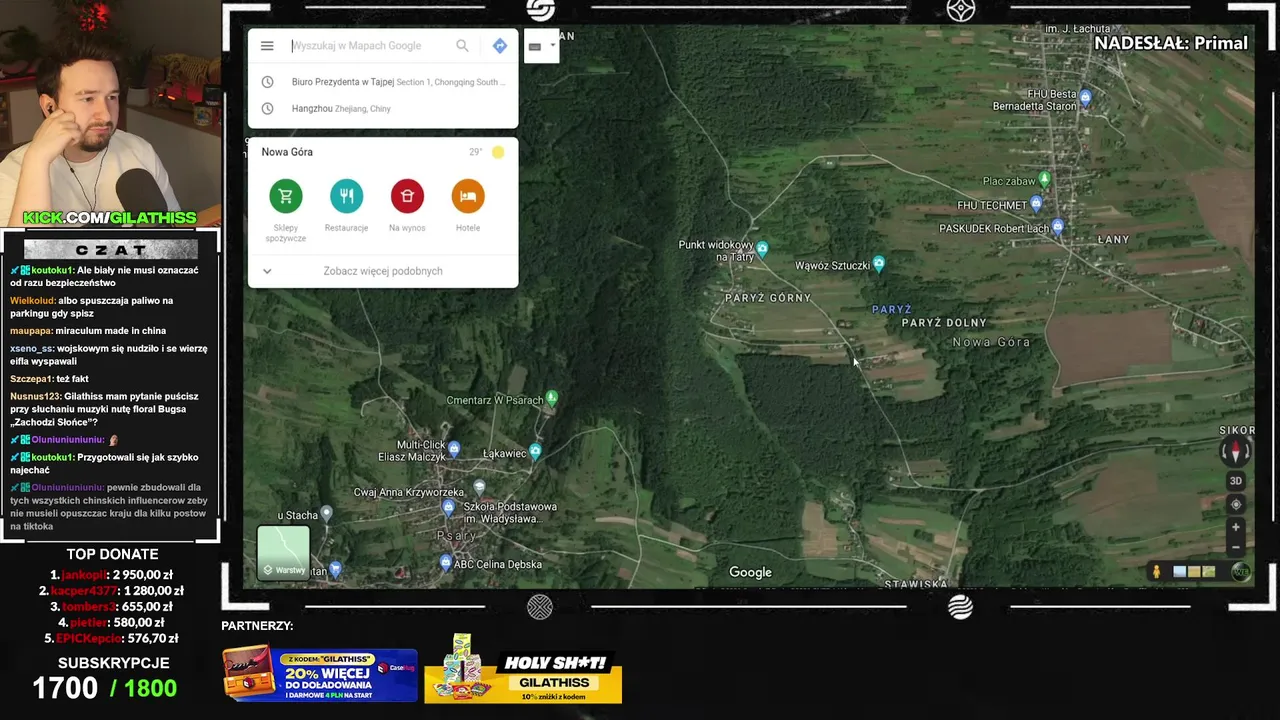This screenshot has width=1280, height=720.
Task: Zoom out using the minus button
Action: coord(1236,547)
